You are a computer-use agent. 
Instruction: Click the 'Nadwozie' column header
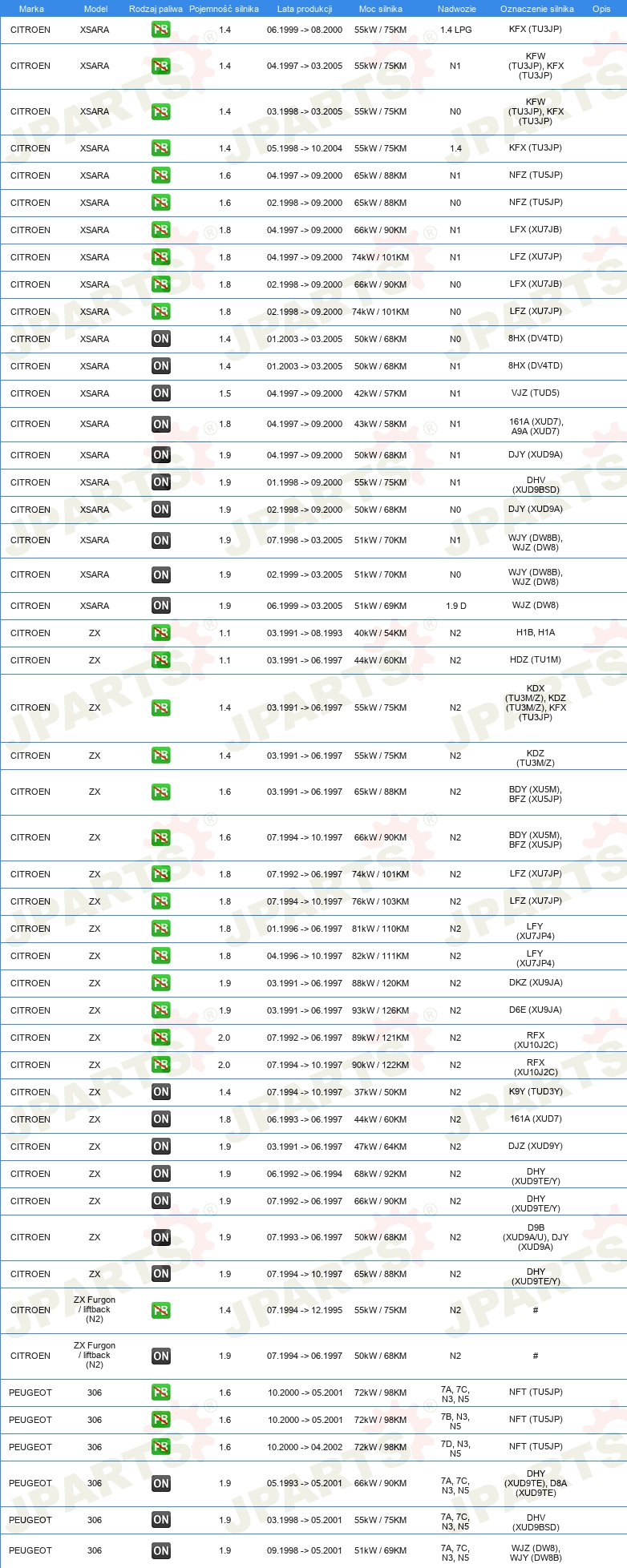click(x=457, y=9)
